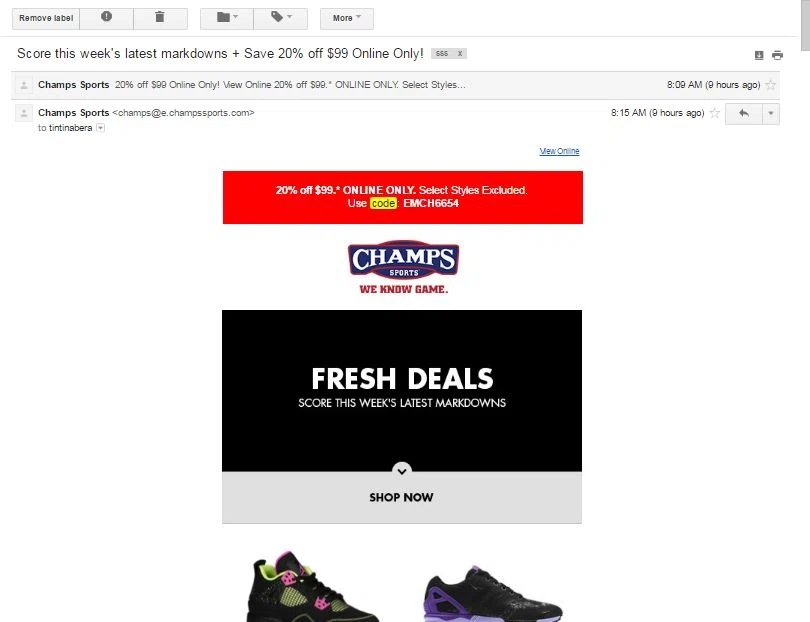This screenshot has height=622, width=810.
Task: Expand the More actions menu
Action: coord(347,18)
